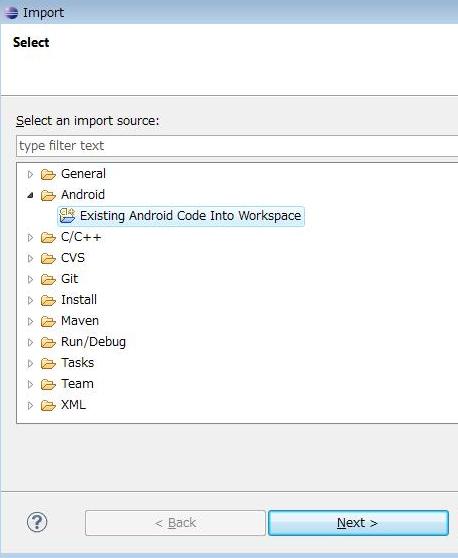This screenshot has width=458, height=558.
Task: Select the Android folder label
Action: 83,195
